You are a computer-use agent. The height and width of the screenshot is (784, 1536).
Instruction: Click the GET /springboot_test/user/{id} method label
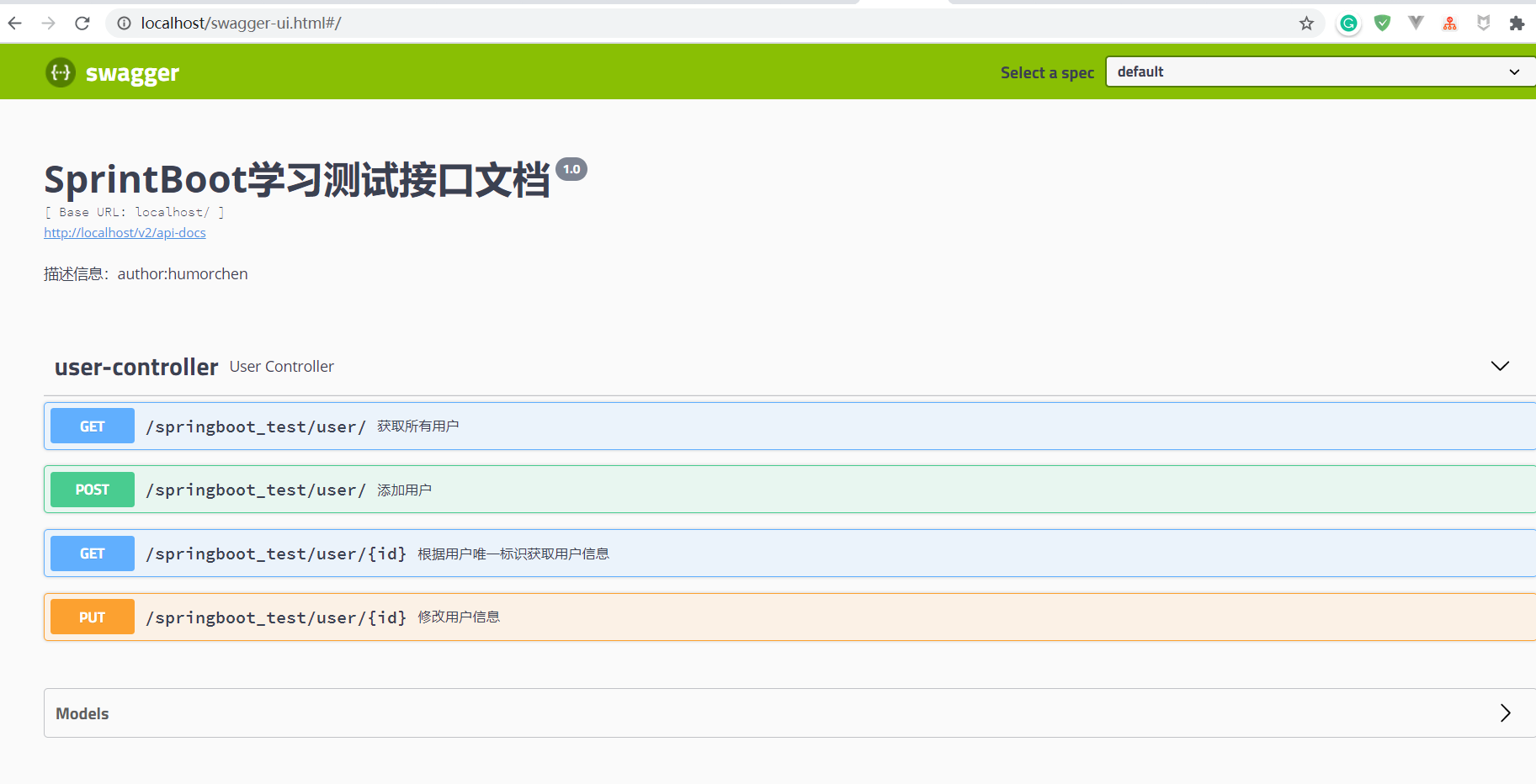[92, 553]
